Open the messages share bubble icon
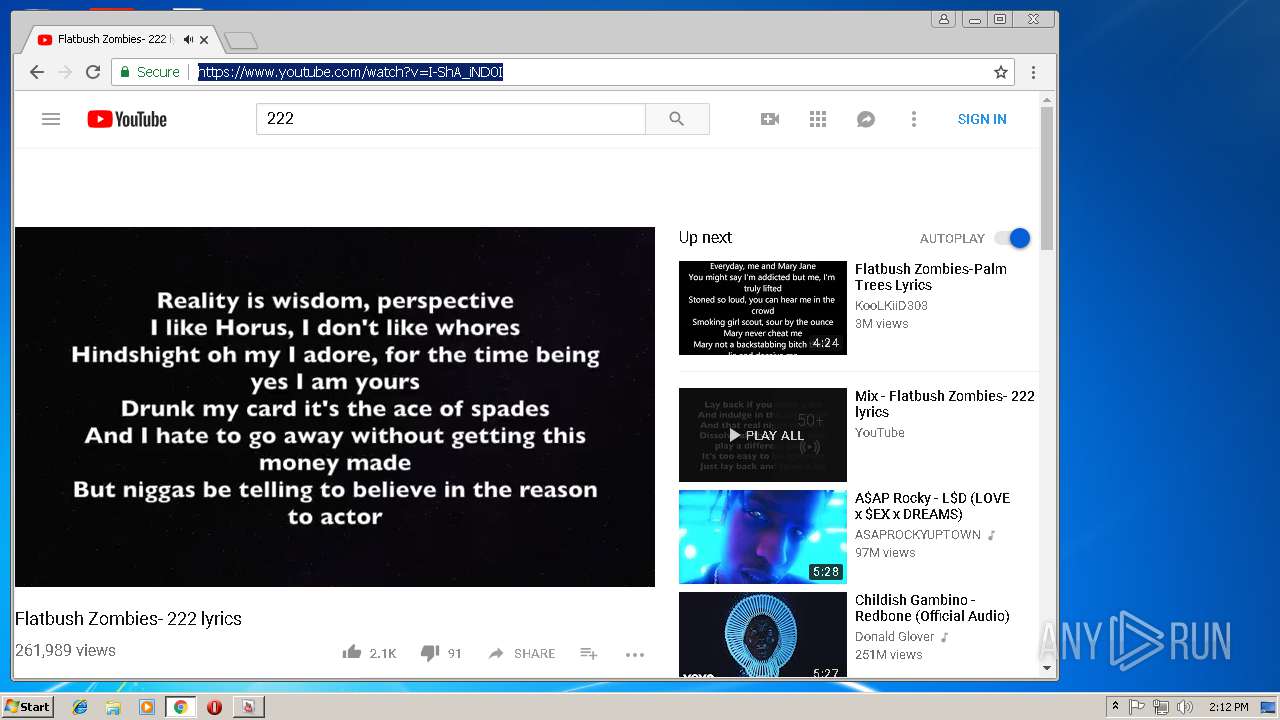1280x720 pixels. coord(866,119)
